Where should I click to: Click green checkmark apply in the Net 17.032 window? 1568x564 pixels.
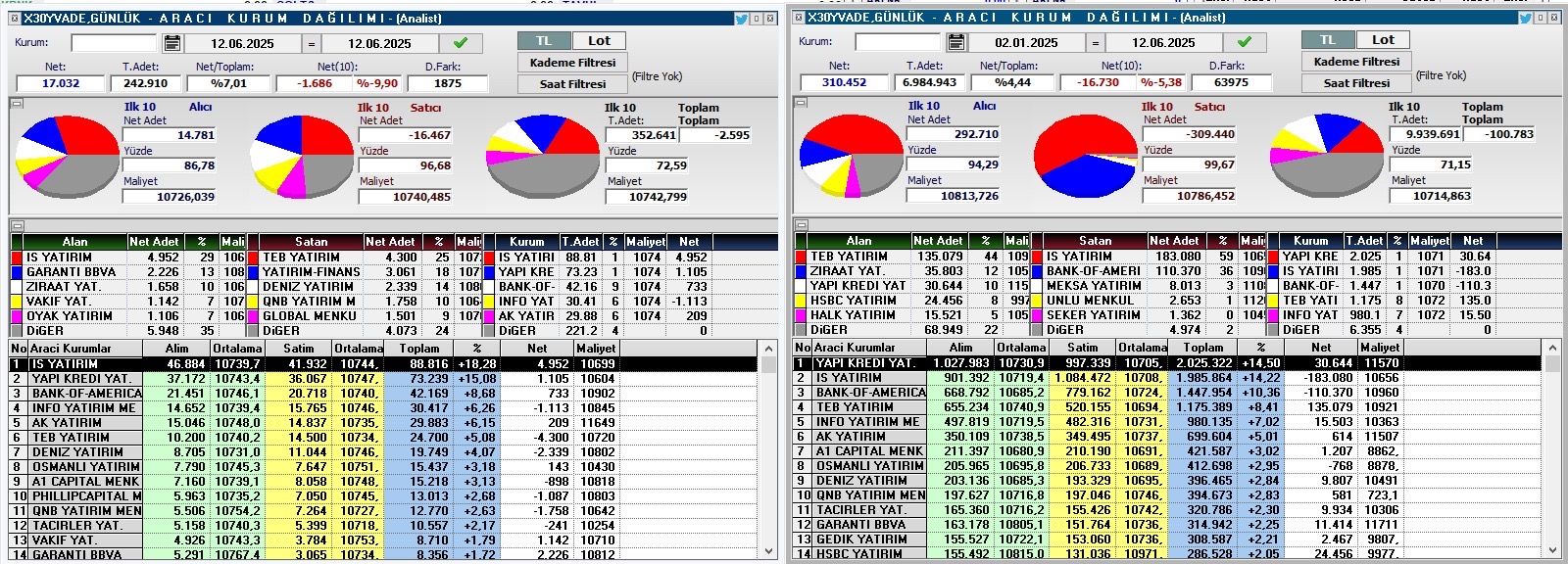(x=461, y=43)
